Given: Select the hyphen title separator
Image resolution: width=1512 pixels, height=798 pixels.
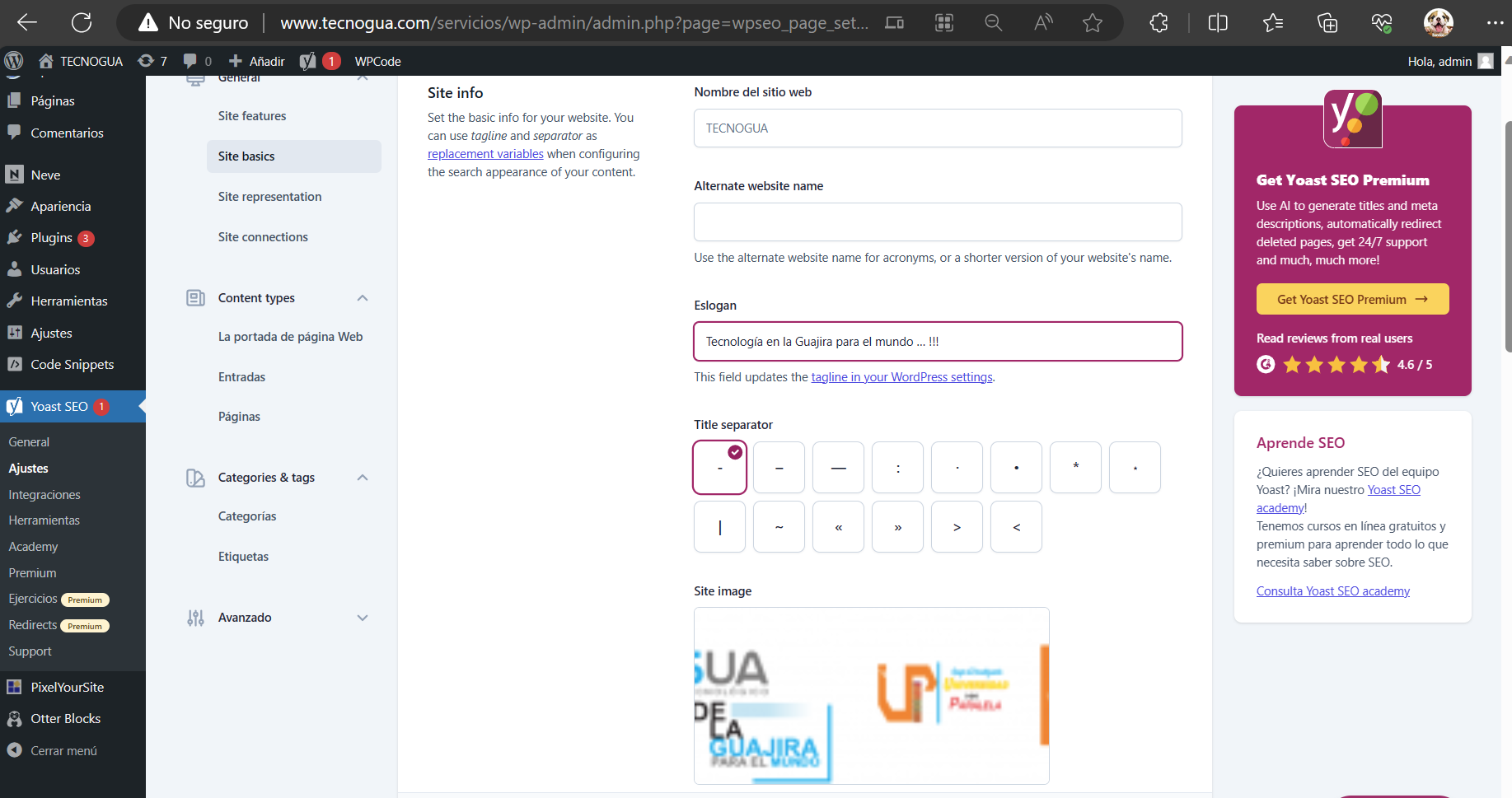Looking at the screenshot, I should 720,468.
